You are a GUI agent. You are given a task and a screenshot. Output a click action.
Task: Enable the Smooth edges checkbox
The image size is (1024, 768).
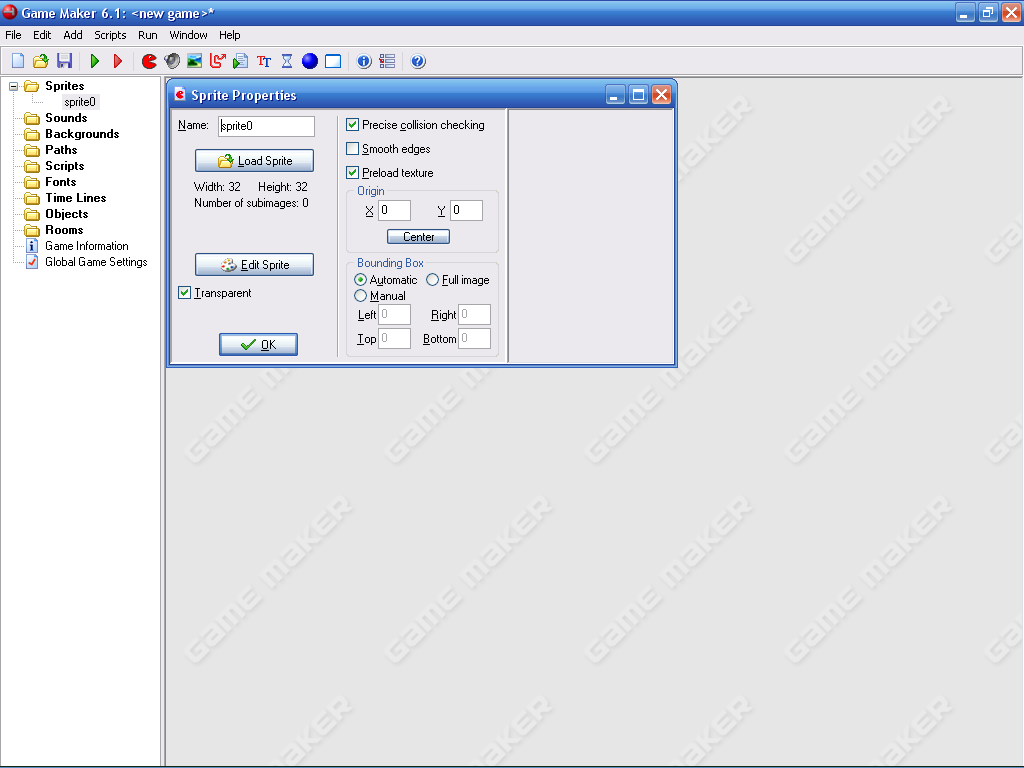(353, 149)
